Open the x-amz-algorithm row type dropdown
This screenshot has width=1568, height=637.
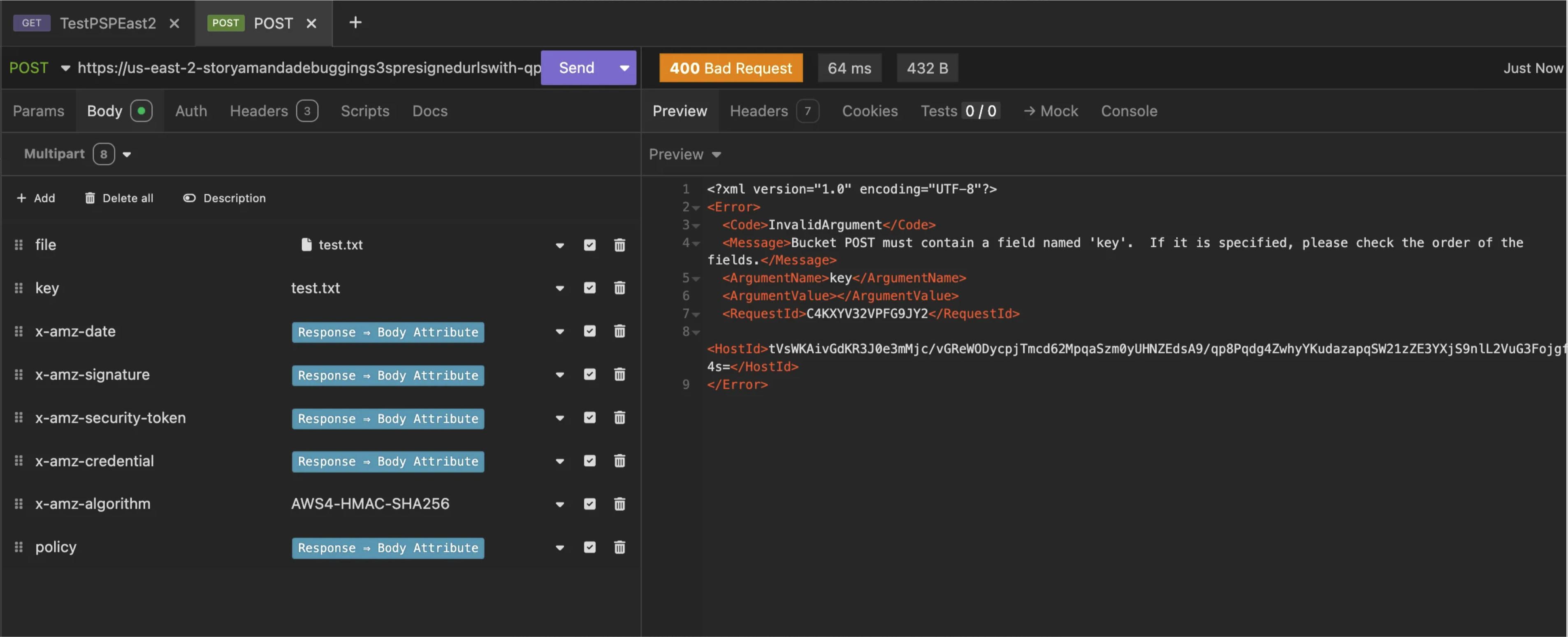(559, 504)
